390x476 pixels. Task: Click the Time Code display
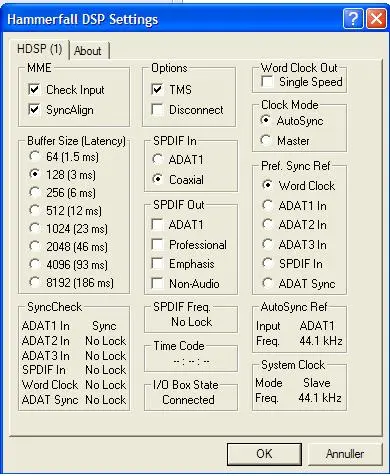coord(191,361)
